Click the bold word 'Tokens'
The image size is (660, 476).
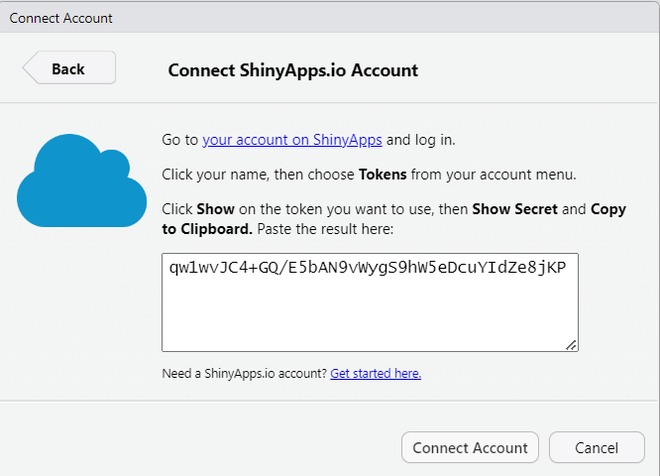click(382, 174)
